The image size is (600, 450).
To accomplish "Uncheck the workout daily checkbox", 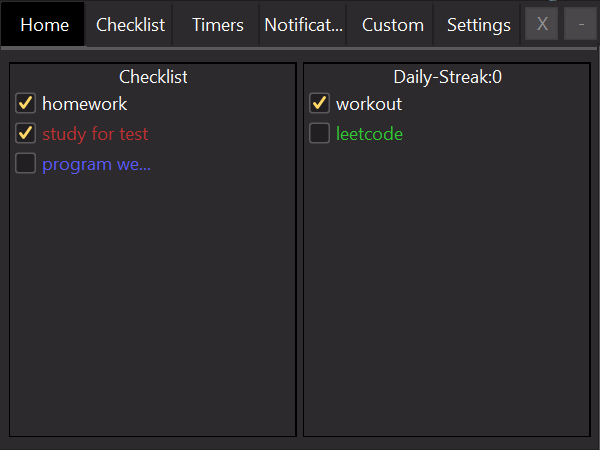I will [x=319, y=103].
